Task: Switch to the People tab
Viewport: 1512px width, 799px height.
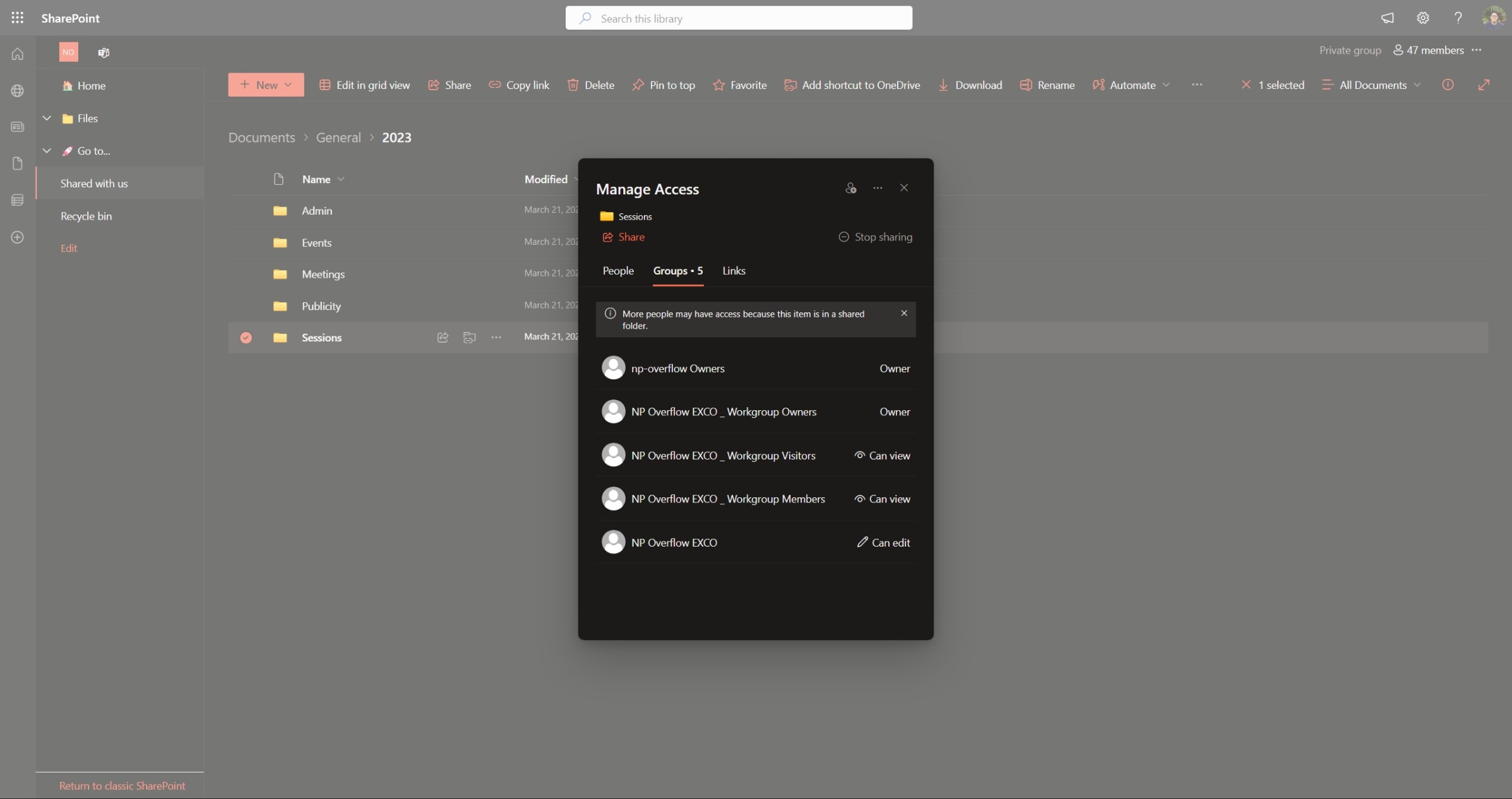Action: [x=617, y=271]
